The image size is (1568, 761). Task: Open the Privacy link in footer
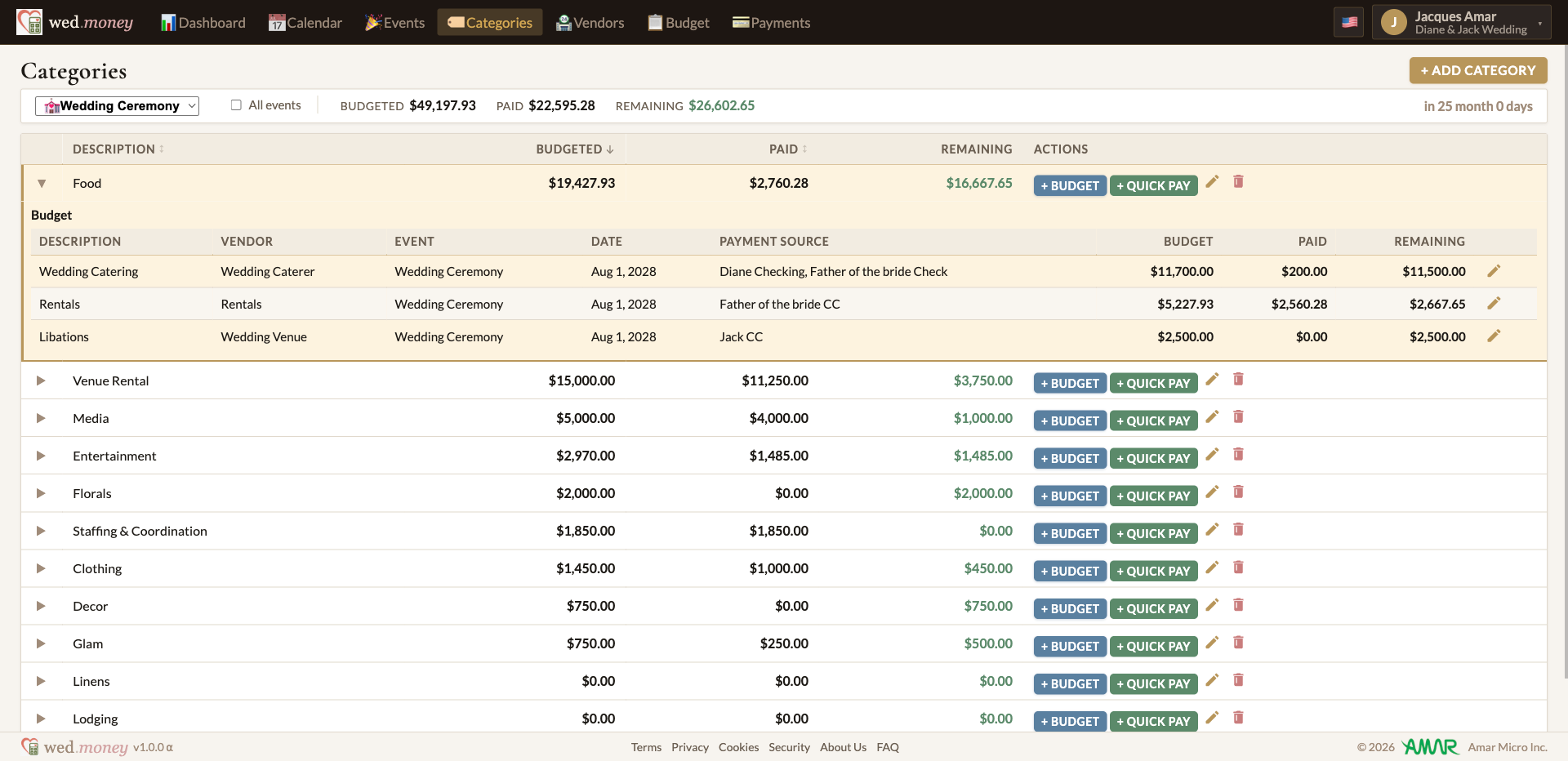(x=689, y=747)
